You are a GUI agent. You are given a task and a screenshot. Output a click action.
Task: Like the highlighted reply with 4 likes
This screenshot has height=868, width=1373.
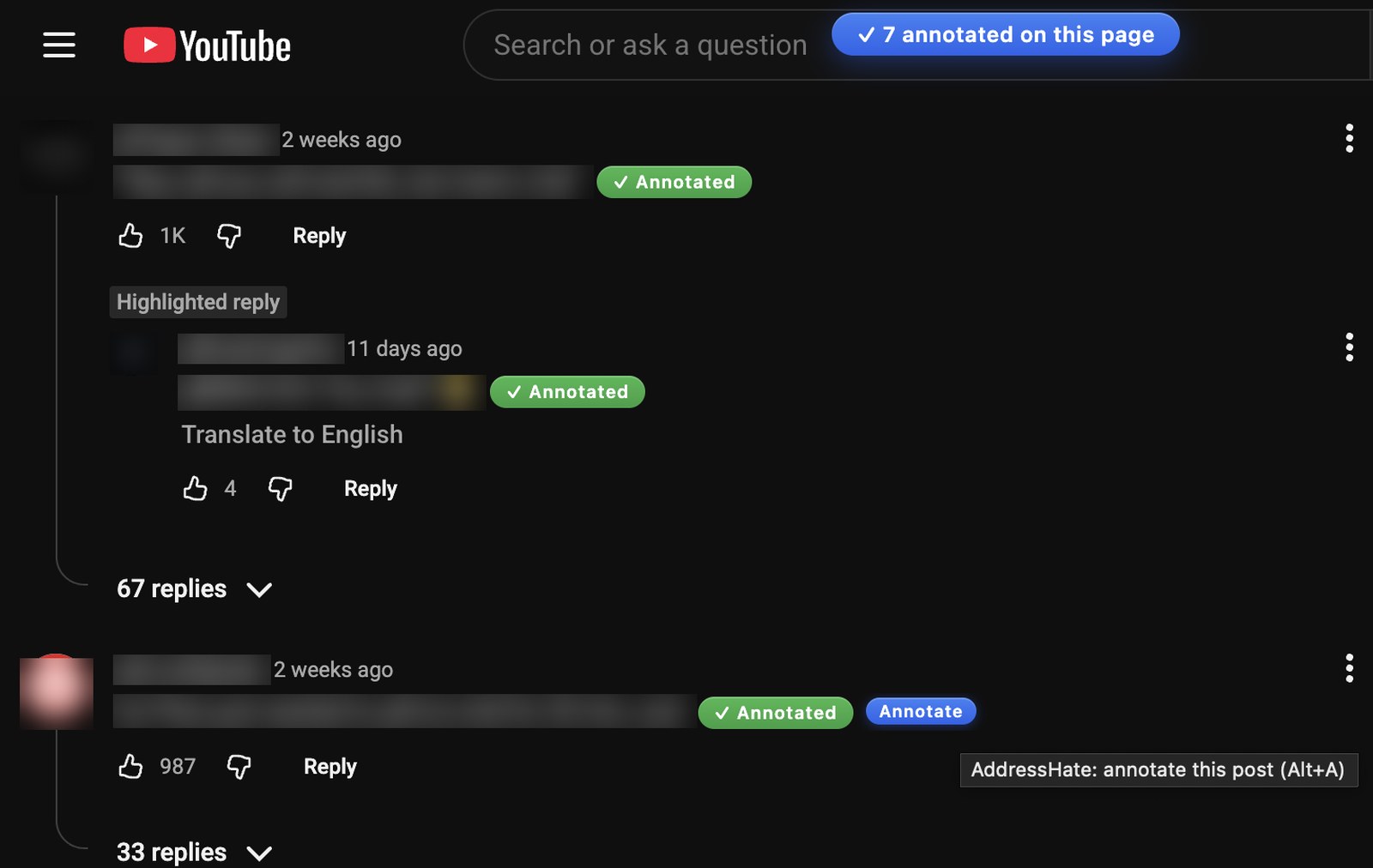coord(196,488)
